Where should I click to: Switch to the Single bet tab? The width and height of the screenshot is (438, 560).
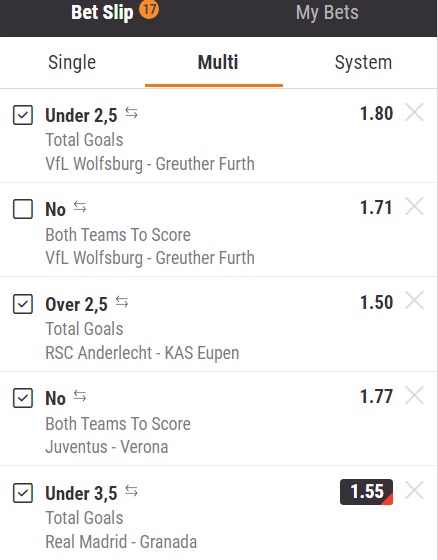72,62
